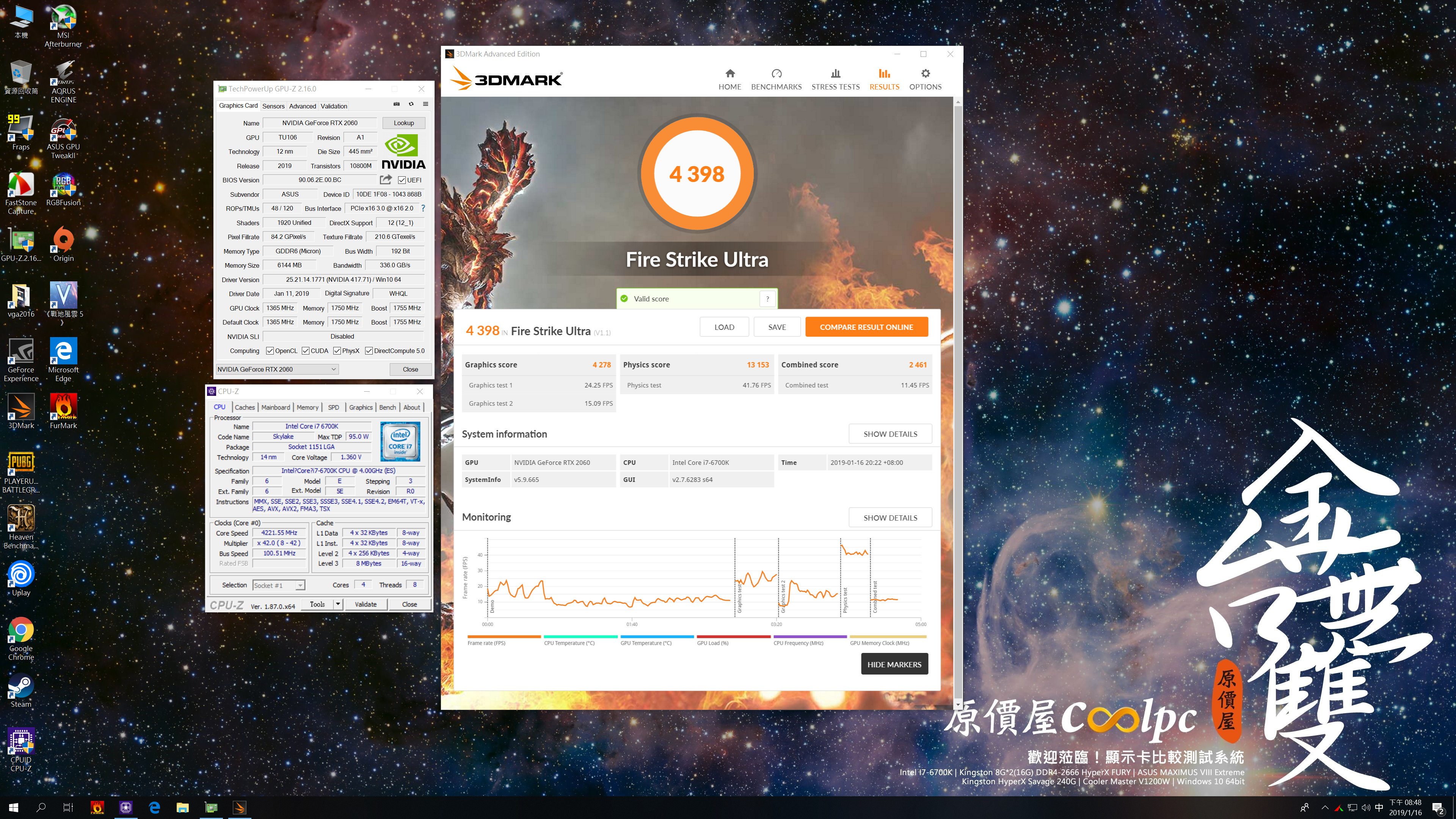Go to 3DMark HOME page
Viewport: 1456px width, 819px height.
click(x=730, y=79)
